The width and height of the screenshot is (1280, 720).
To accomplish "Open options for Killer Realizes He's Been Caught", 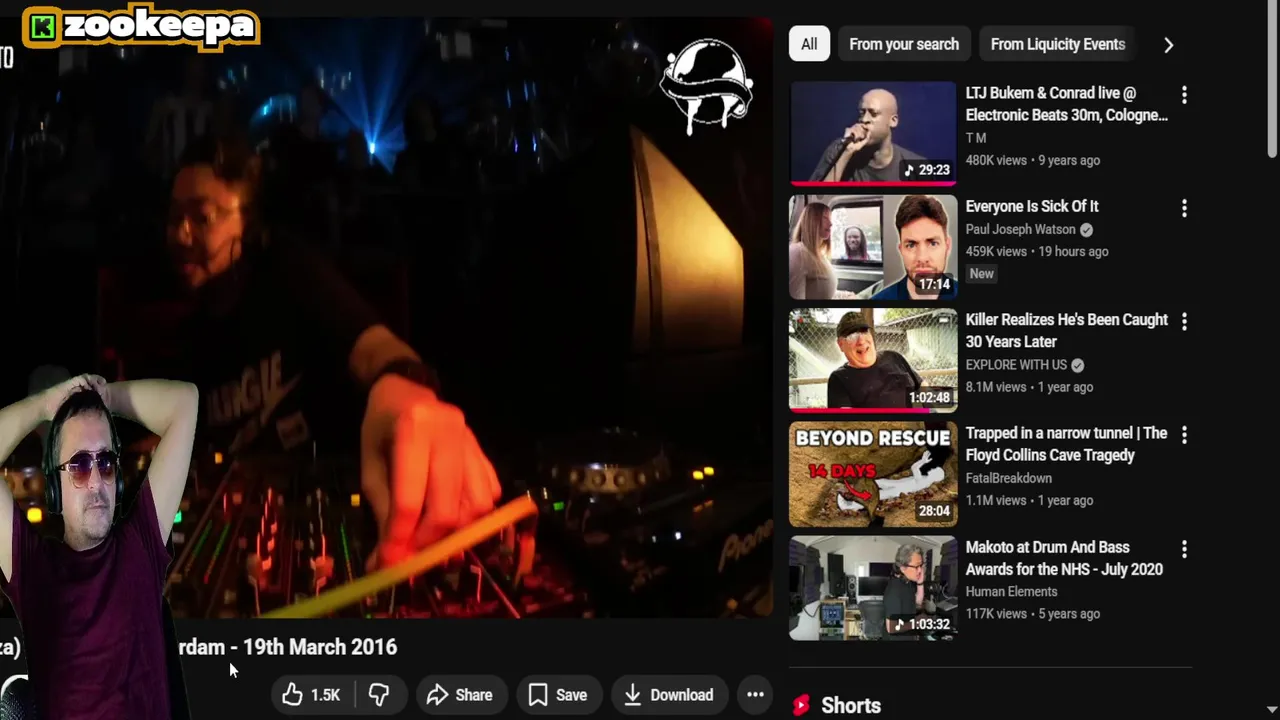I will 1184,322.
